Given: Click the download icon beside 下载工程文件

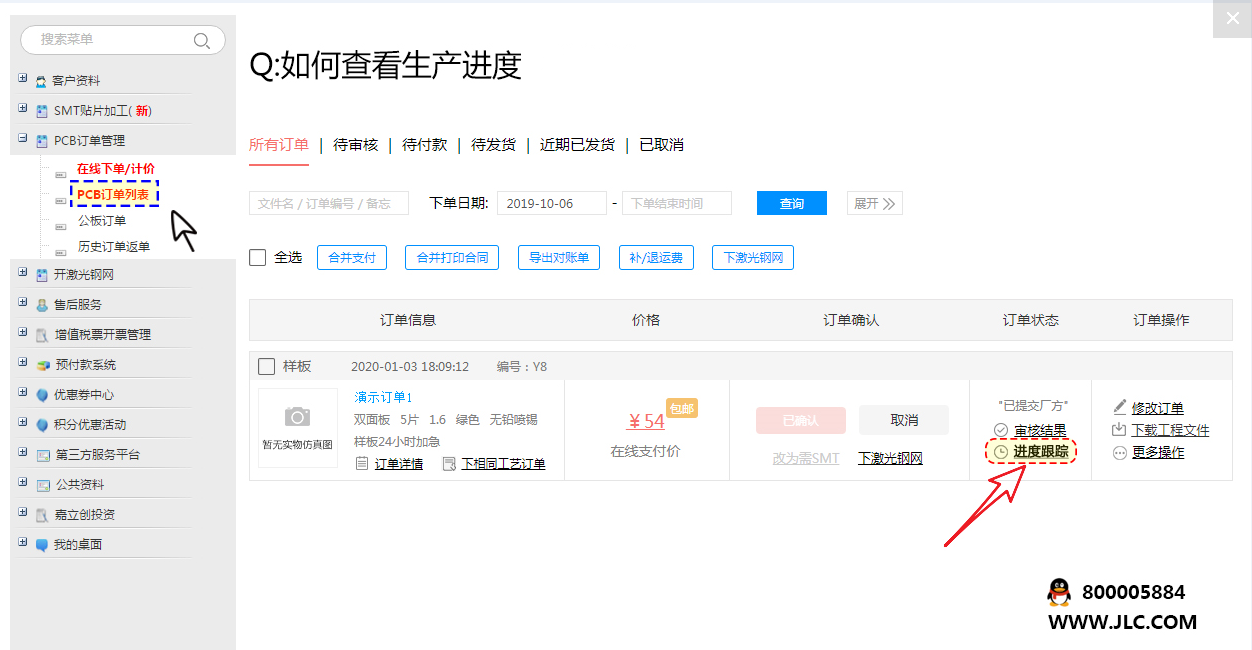Looking at the screenshot, I should click(x=1119, y=430).
